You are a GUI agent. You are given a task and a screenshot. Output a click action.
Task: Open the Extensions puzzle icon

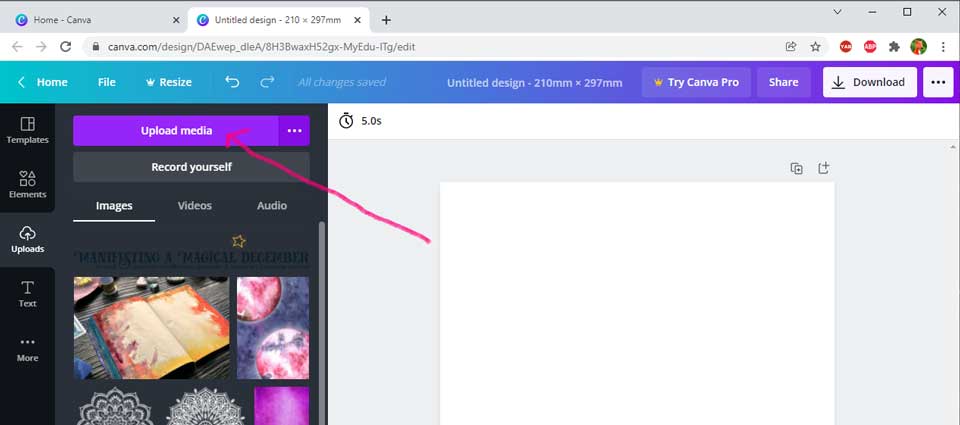(x=894, y=47)
